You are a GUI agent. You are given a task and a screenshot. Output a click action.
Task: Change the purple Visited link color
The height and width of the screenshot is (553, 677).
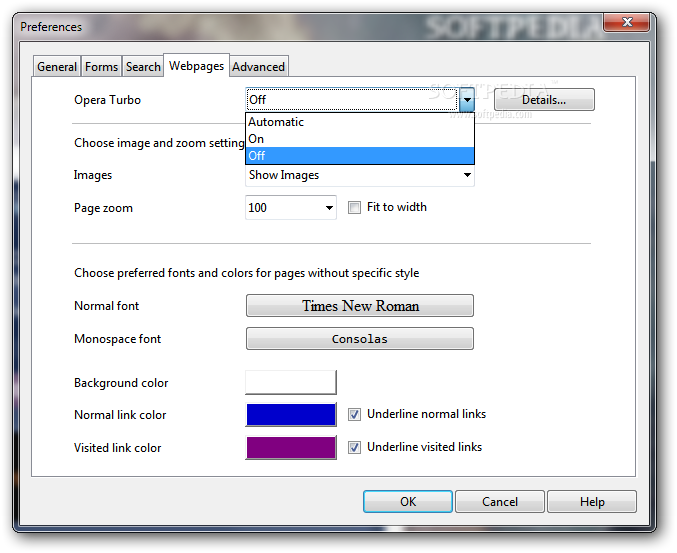291,447
